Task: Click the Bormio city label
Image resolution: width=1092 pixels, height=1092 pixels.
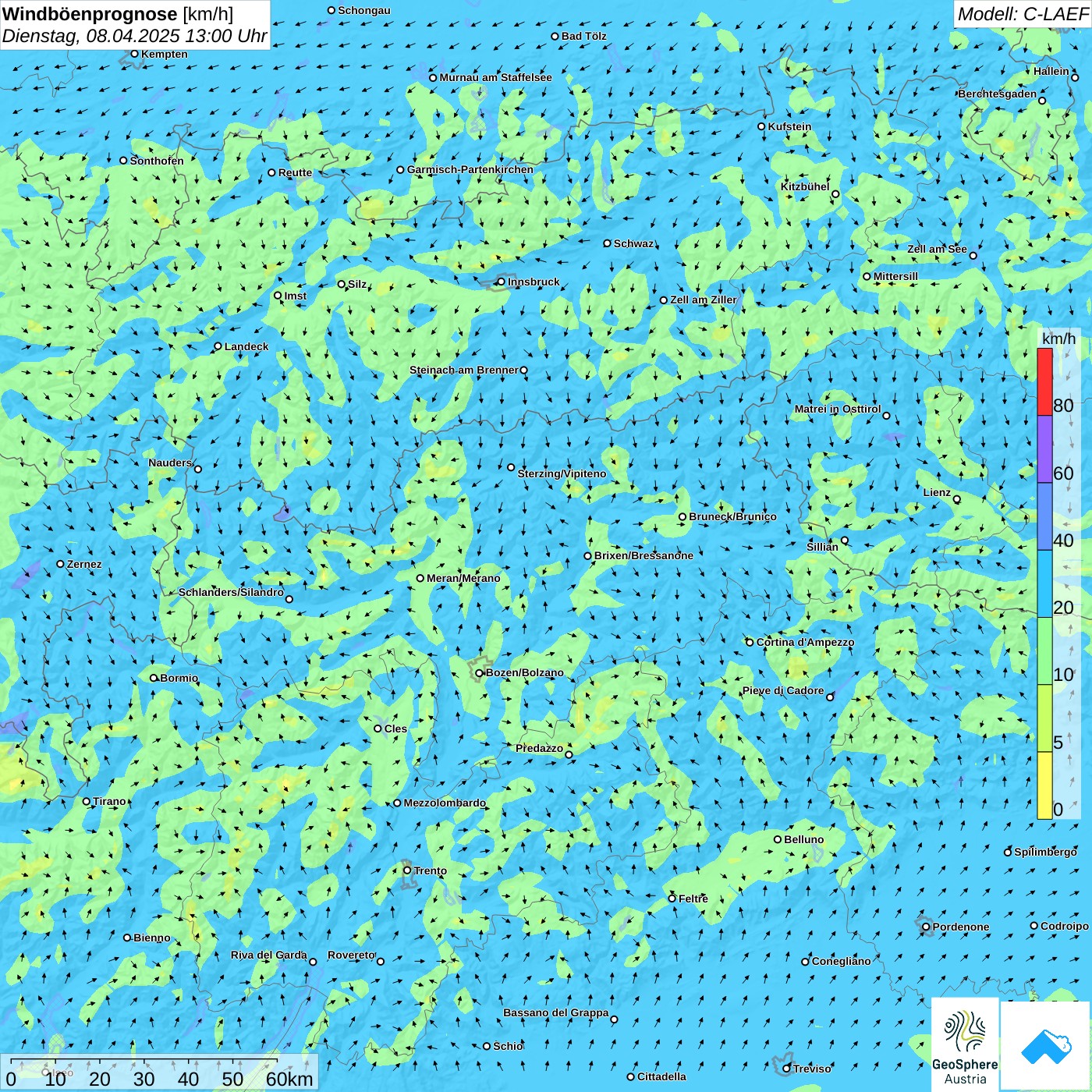Action: (179, 678)
